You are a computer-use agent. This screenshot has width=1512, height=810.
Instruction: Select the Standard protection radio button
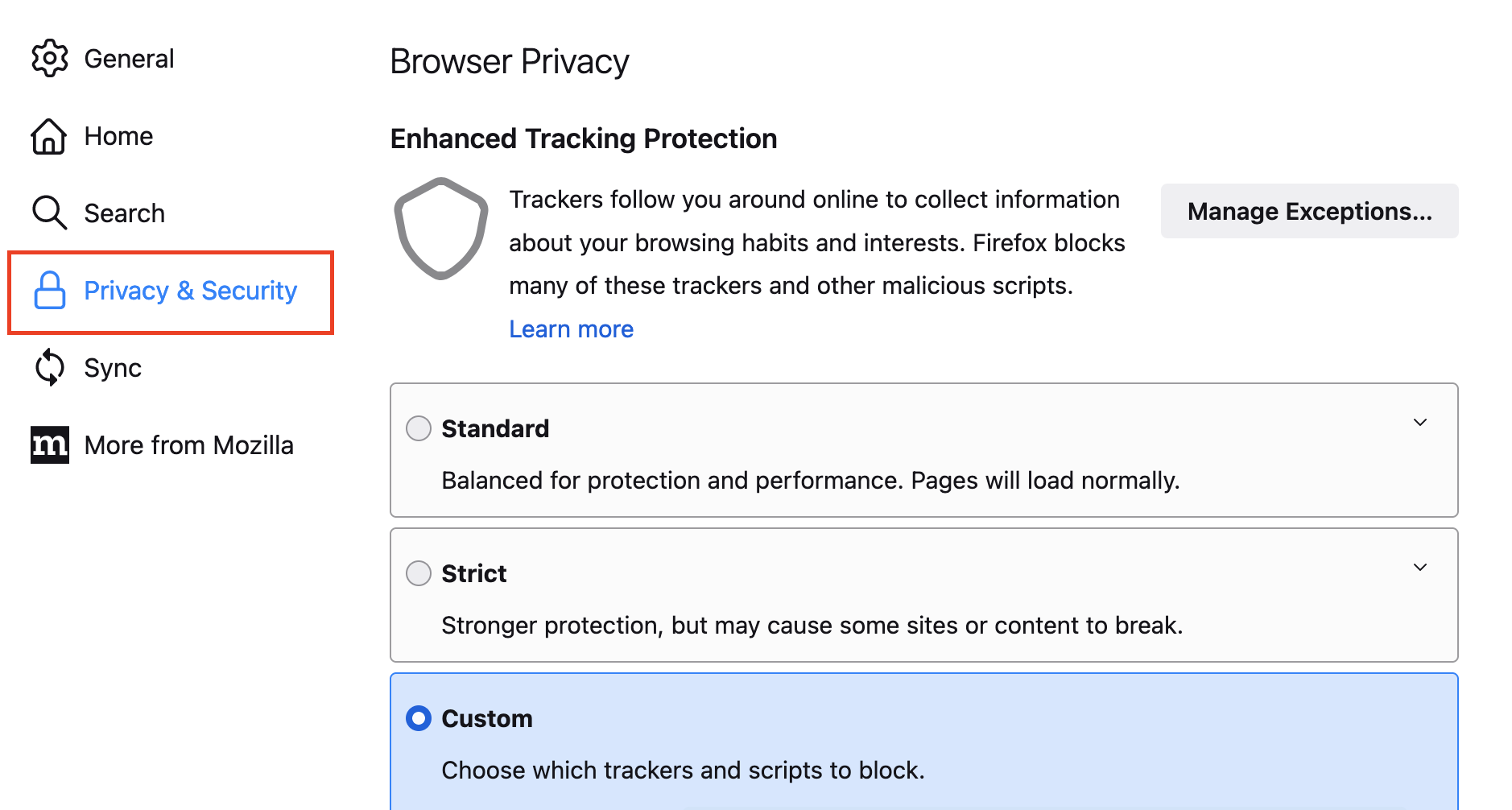(419, 428)
